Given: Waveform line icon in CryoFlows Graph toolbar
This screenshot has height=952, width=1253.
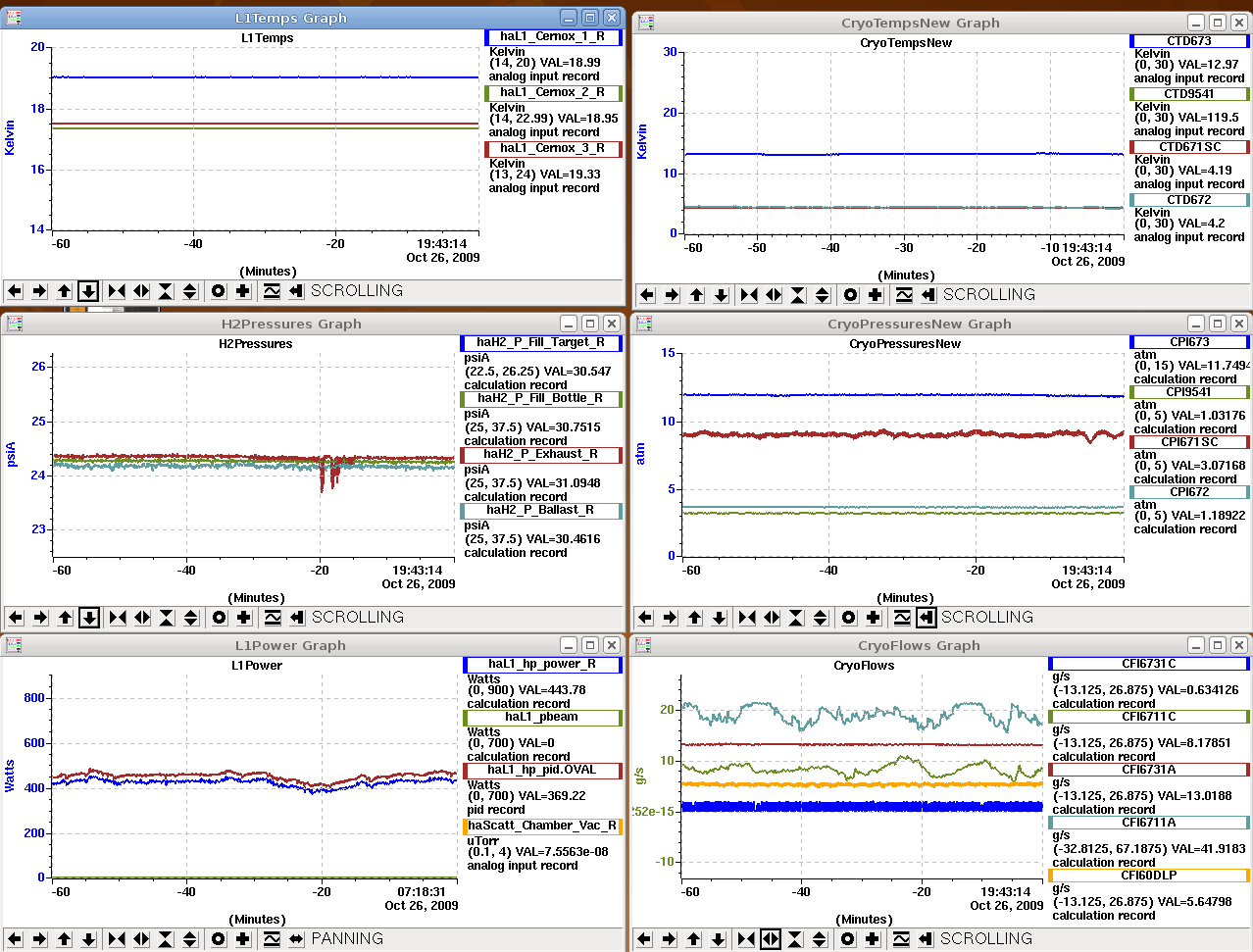Looking at the screenshot, I should [901, 939].
